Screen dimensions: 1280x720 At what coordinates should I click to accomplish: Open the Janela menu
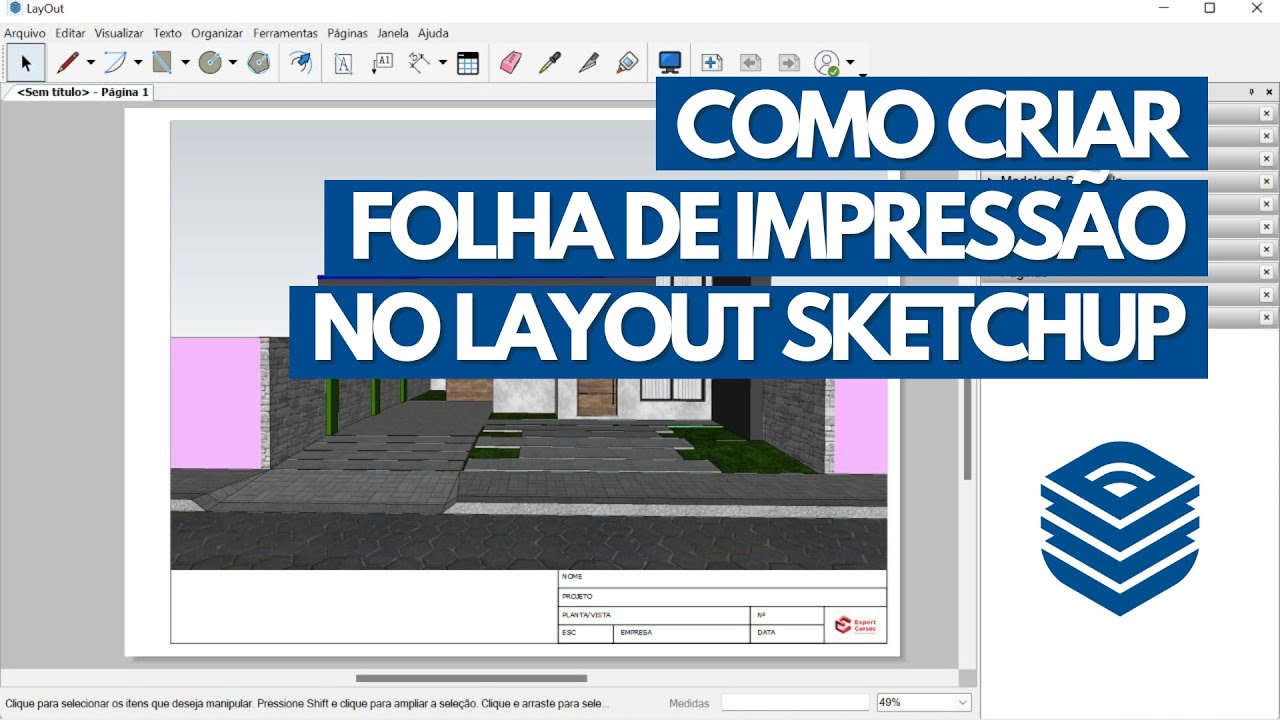[393, 33]
